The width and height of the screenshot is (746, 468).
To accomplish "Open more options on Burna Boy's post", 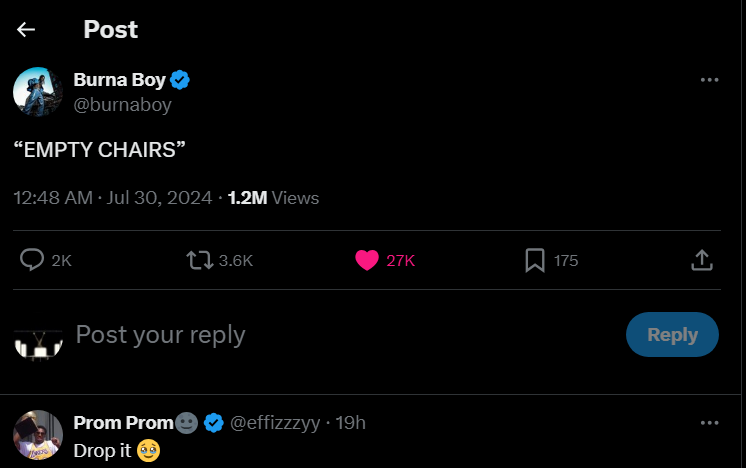I will coord(709,80).
